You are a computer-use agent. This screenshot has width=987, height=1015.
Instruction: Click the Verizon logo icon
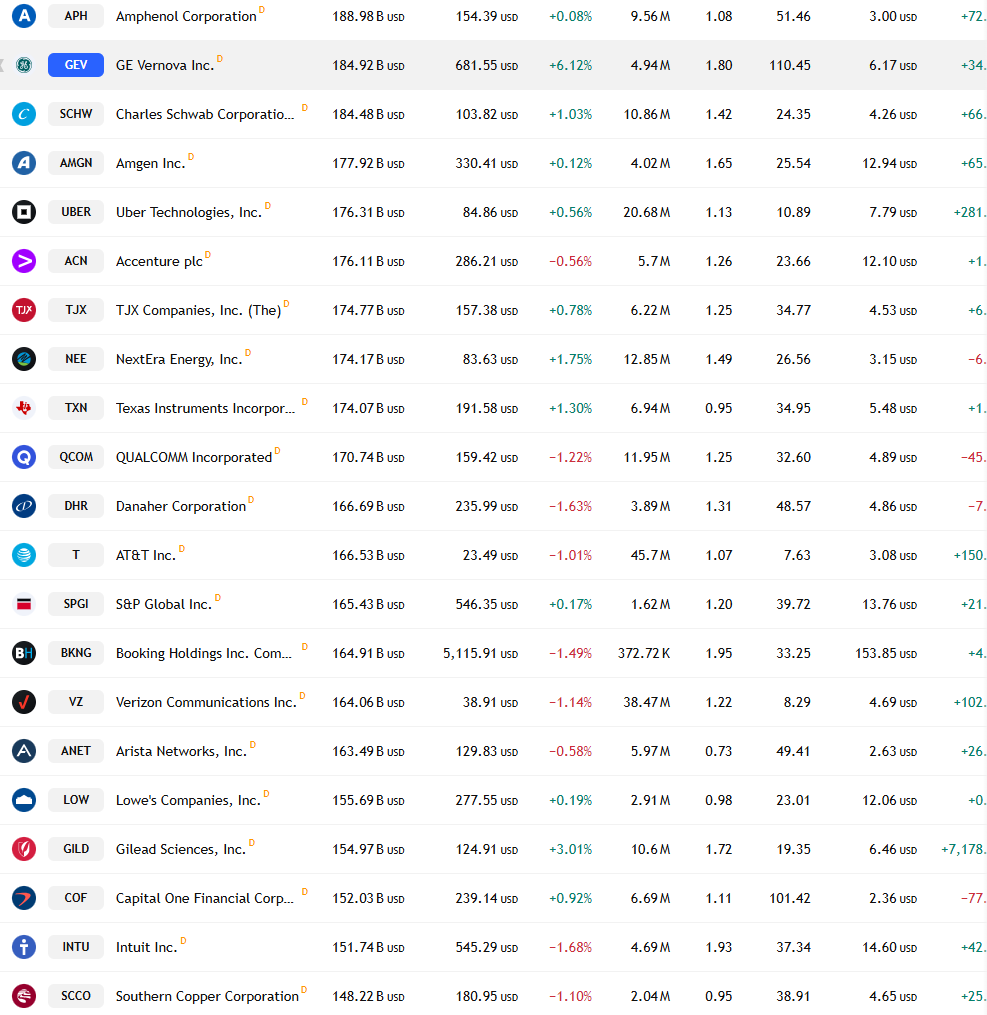(24, 702)
